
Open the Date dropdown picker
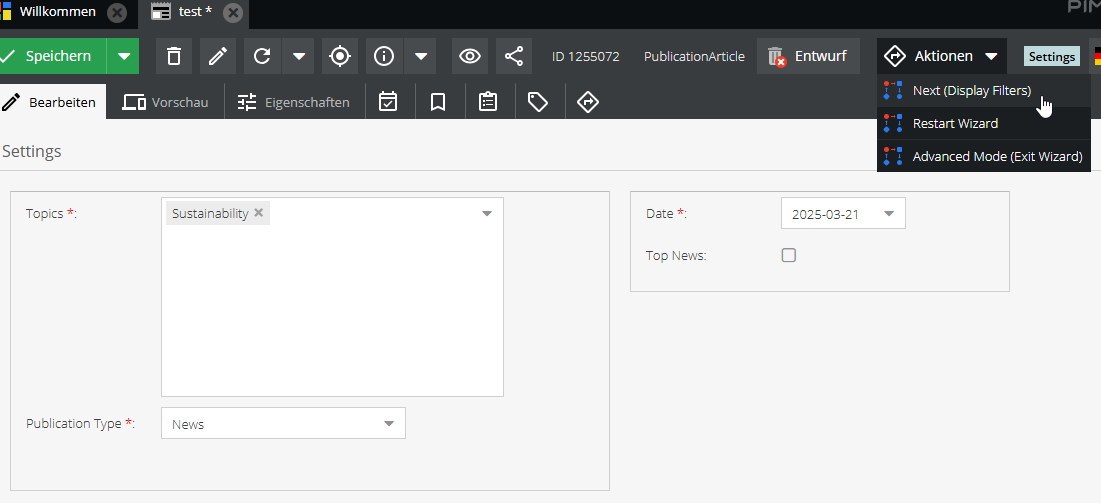tap(888, 214)
